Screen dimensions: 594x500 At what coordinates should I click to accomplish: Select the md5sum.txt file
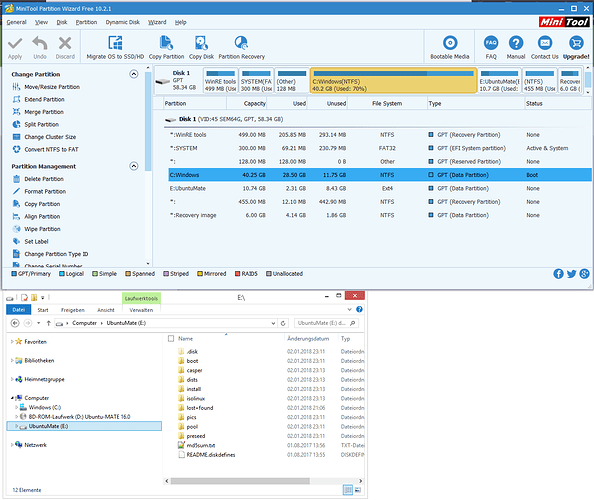click(x=201, y=445)
